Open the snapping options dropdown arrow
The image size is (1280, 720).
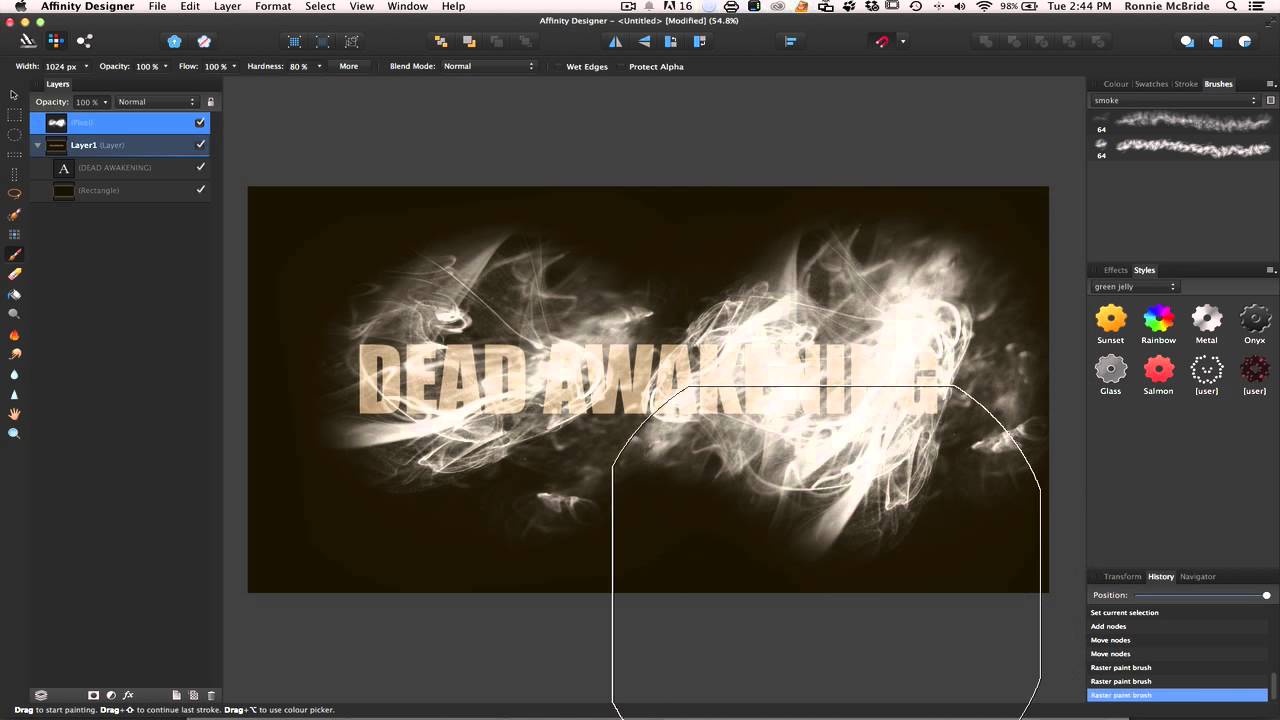[903, 41]
